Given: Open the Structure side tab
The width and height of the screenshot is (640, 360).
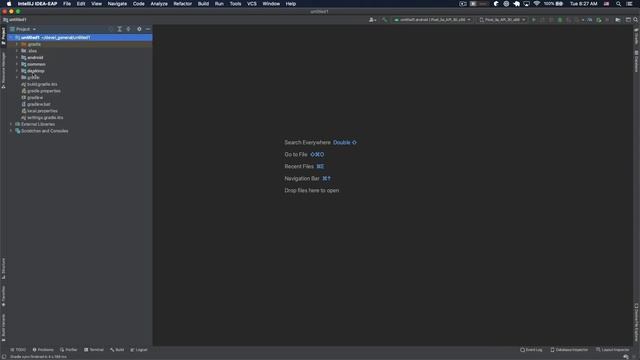Looking at the screenshot, I should click(3, 269).
